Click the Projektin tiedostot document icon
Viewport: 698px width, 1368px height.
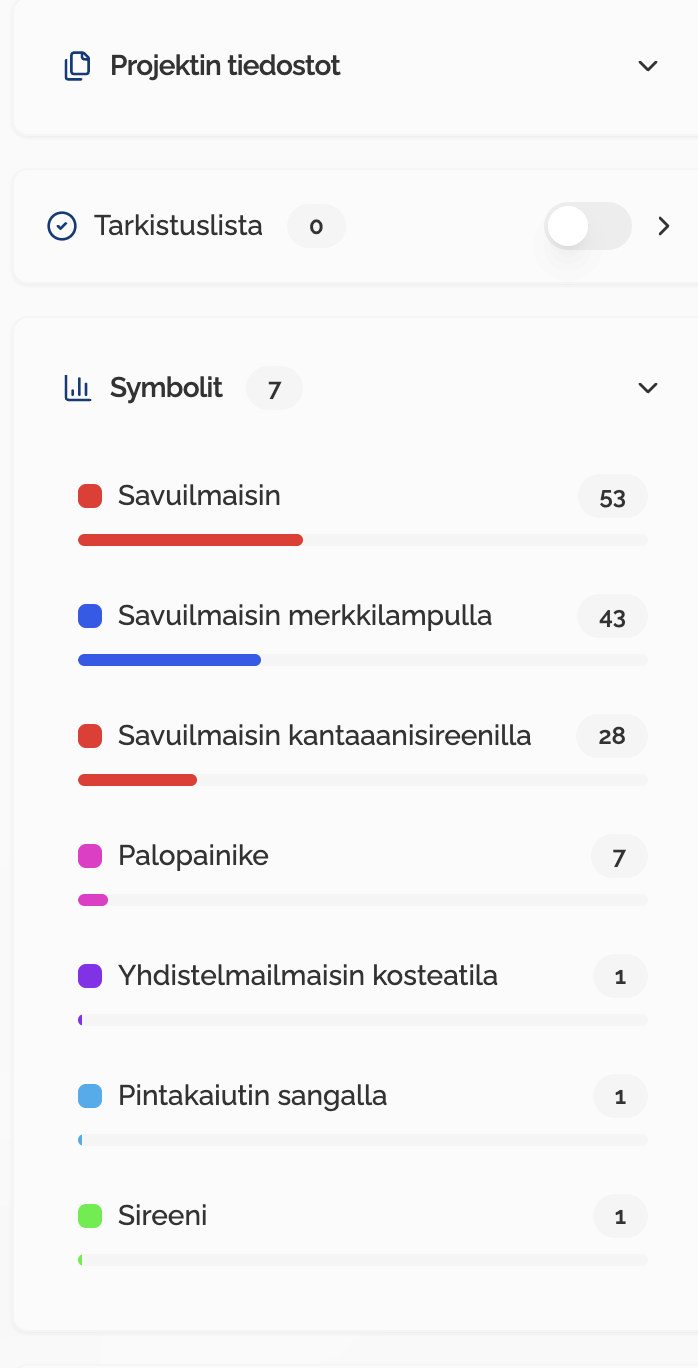(78, 66)
